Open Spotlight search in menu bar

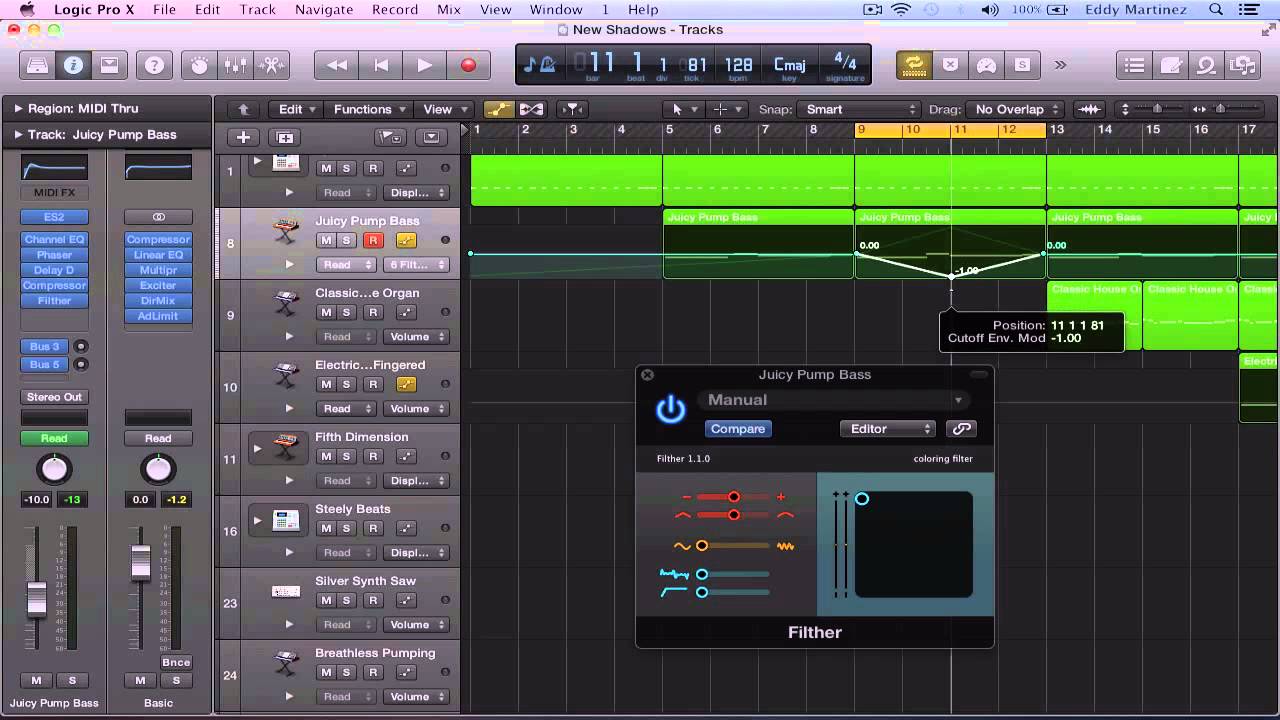pos(1216,9)
